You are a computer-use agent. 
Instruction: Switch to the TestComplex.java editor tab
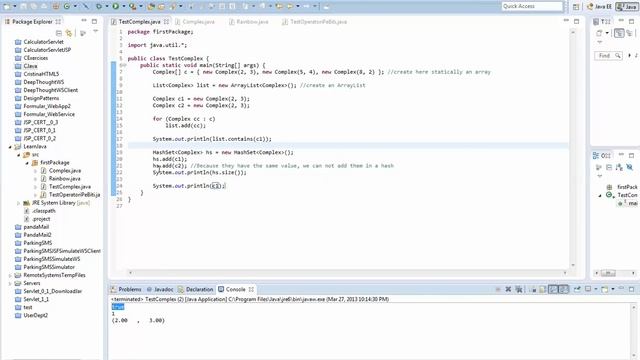point(139,22)
